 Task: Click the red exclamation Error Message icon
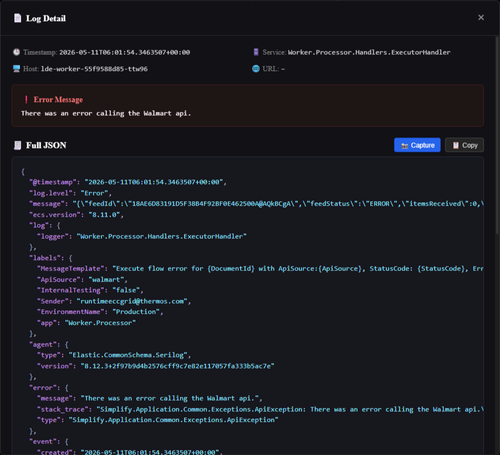tap(26, 99)
